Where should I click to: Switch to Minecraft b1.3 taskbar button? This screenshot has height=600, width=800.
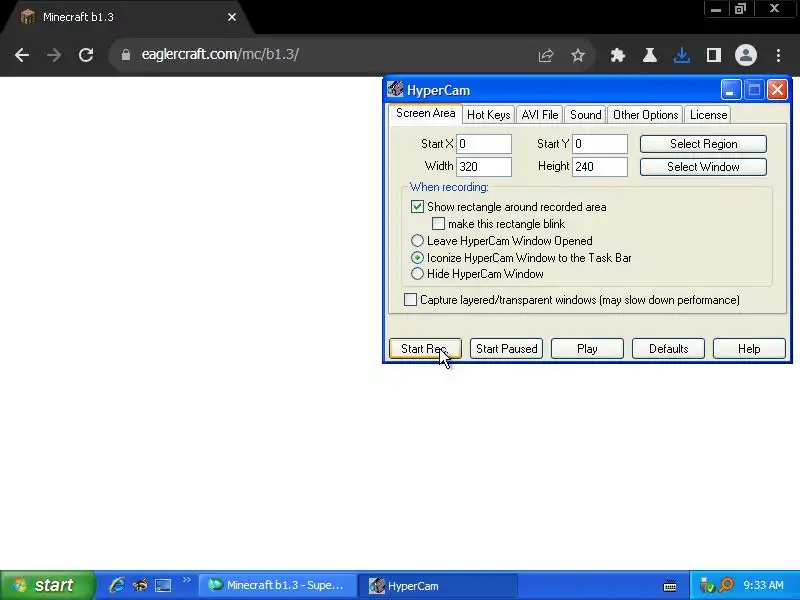pos(278,585)
